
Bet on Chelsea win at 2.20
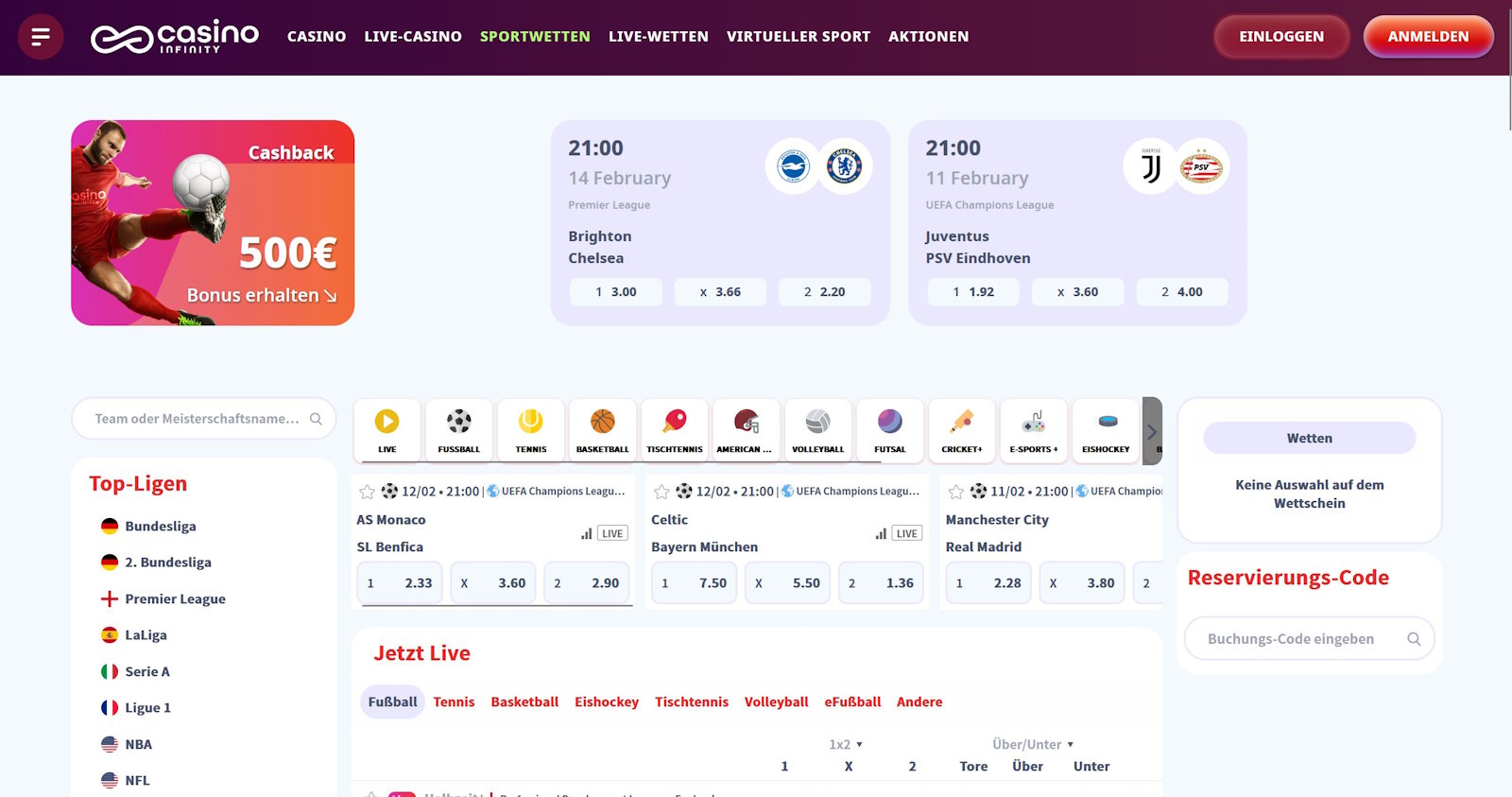[825, 292]
